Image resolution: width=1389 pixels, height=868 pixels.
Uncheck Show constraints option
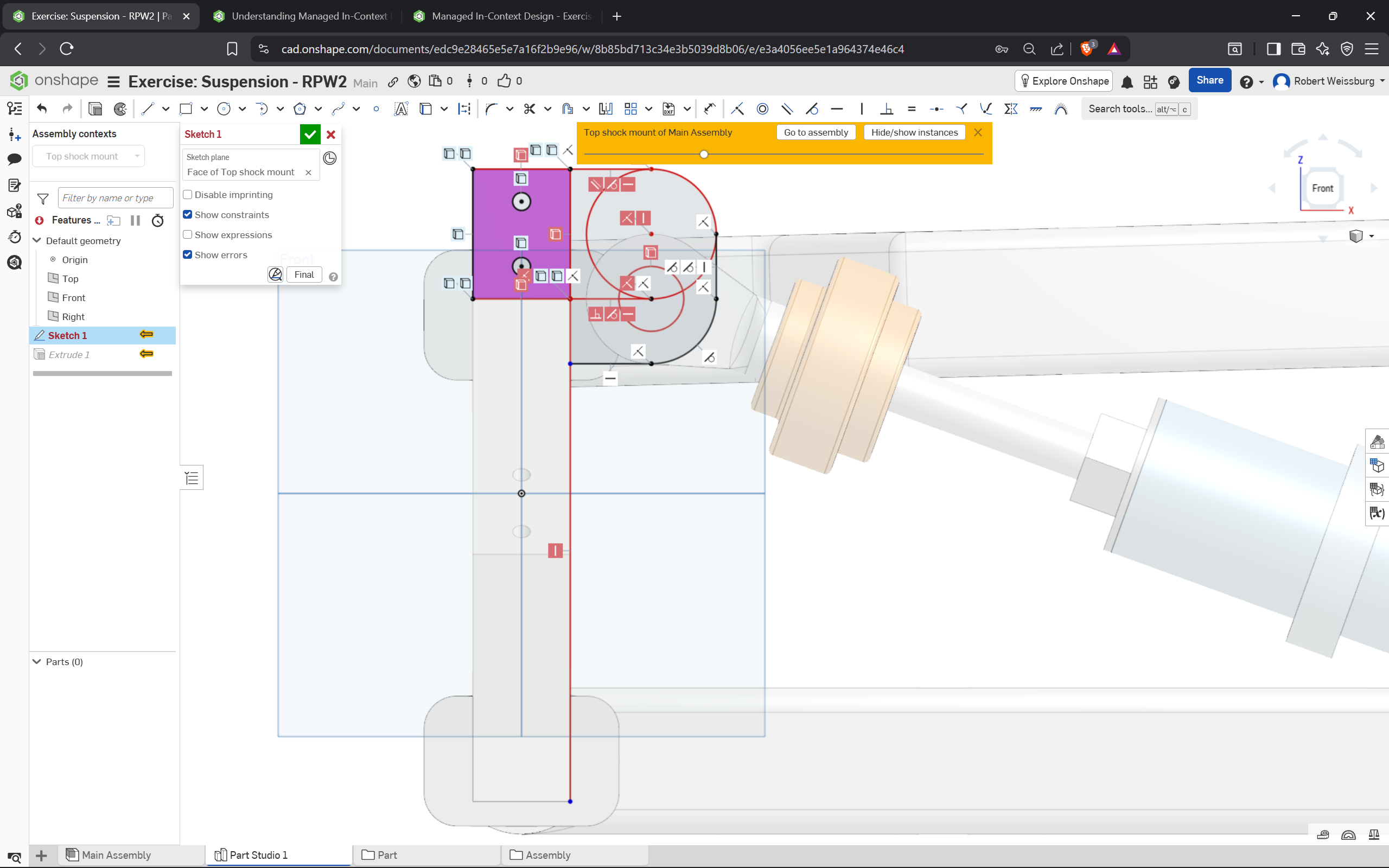point(188,215)
